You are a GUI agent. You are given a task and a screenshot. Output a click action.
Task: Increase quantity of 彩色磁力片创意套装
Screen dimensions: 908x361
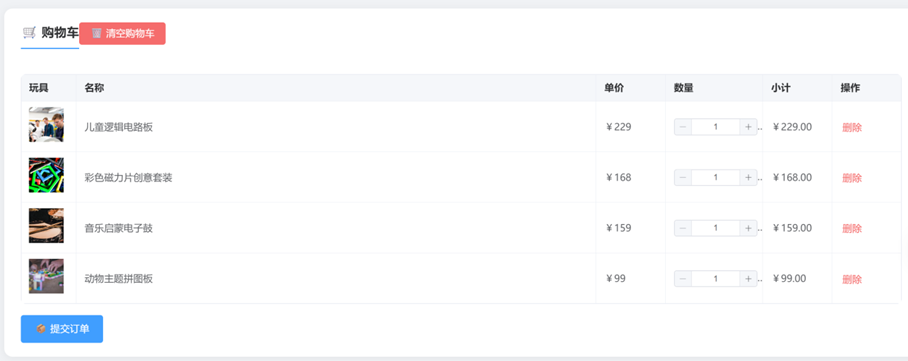[748, 177]
